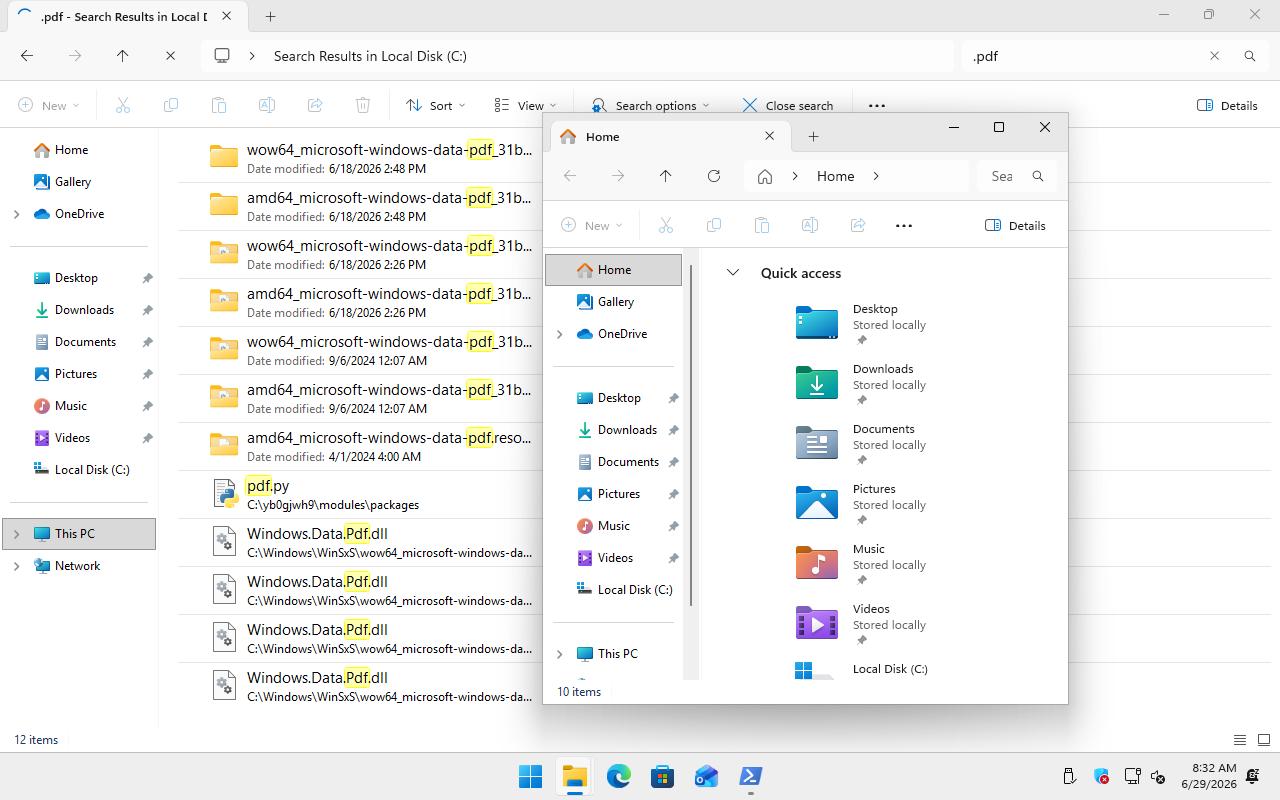Image resolution: width=1280 pixels, height=800 pixels.
Task: Open Music in search window sidebar
Action: tap(70, 406)
